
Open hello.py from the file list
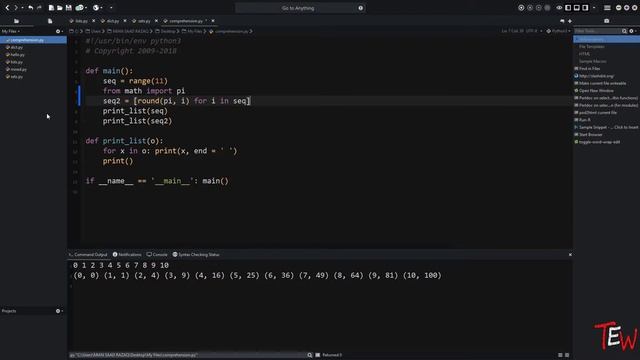(x=16, y=55)
